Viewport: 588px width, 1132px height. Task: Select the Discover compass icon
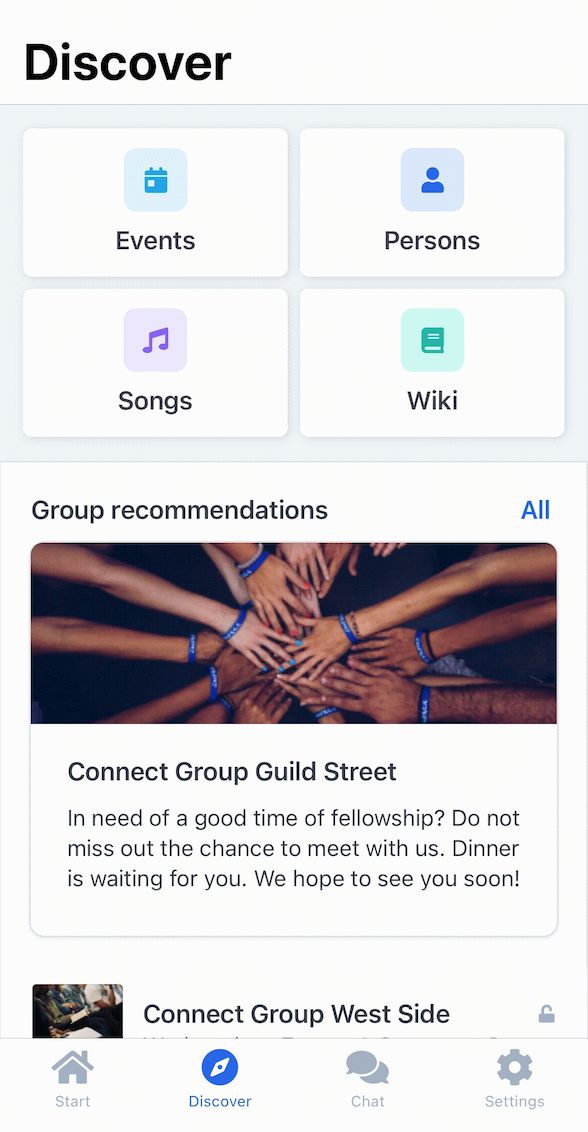pyautogui.click(x=220, y=1067)
